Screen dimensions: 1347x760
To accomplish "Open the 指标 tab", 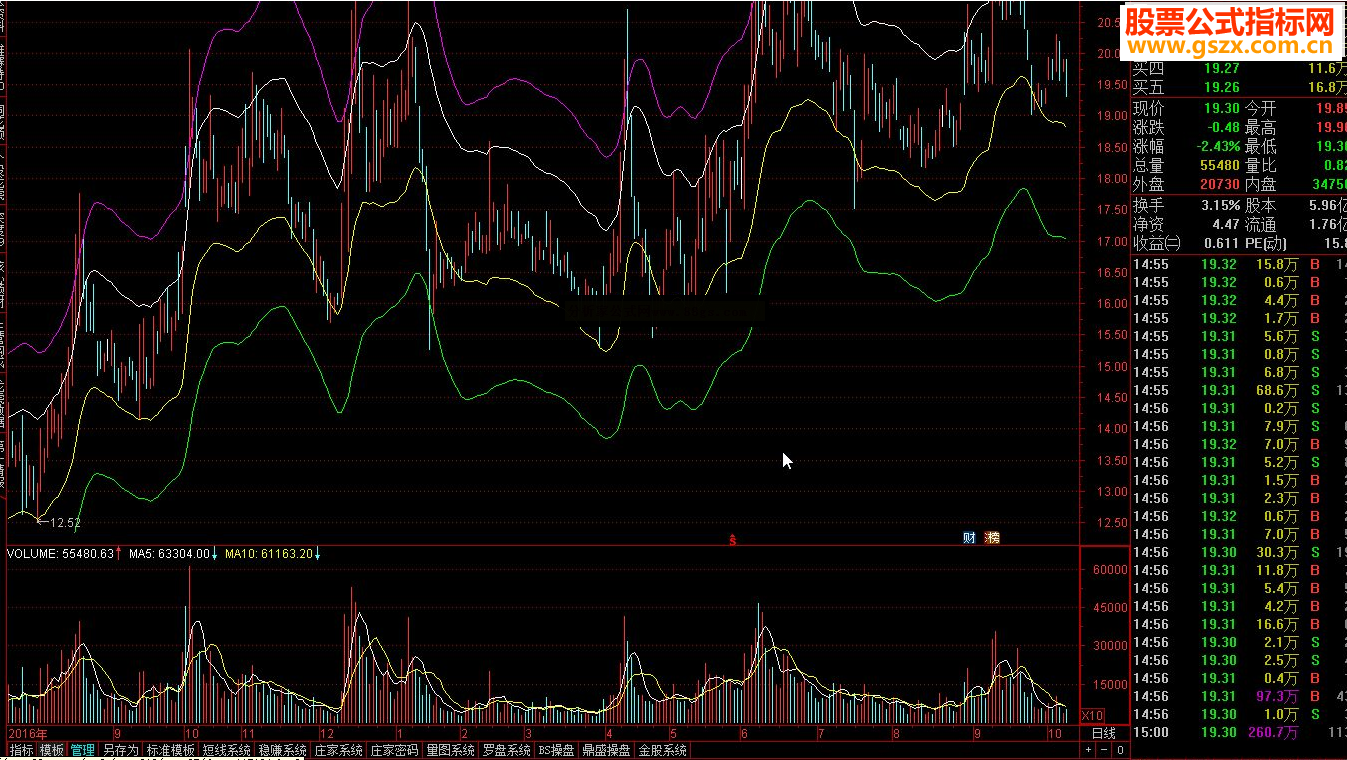I will pos(21,749).
